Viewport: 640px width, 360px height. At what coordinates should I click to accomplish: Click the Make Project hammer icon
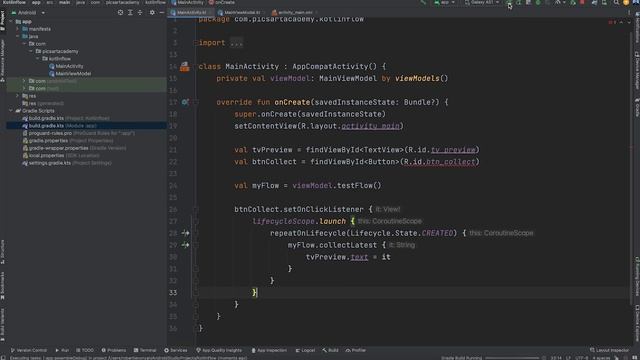(x=422, y=2)
